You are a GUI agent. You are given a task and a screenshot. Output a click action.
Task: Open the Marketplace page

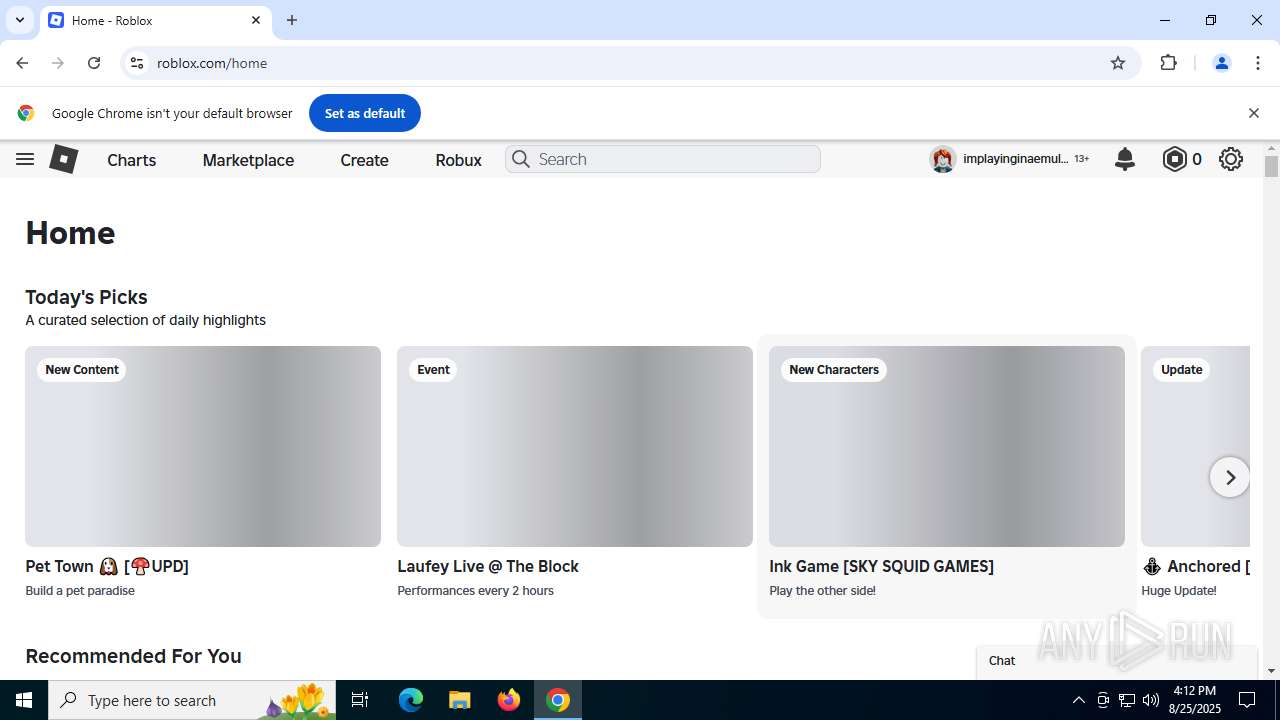248,160
